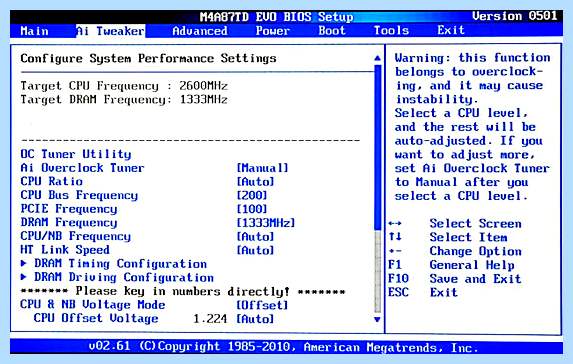This screenshot has width=573, height=364.
Task: Click F1 General Help hint
Action: coord(451,265)
